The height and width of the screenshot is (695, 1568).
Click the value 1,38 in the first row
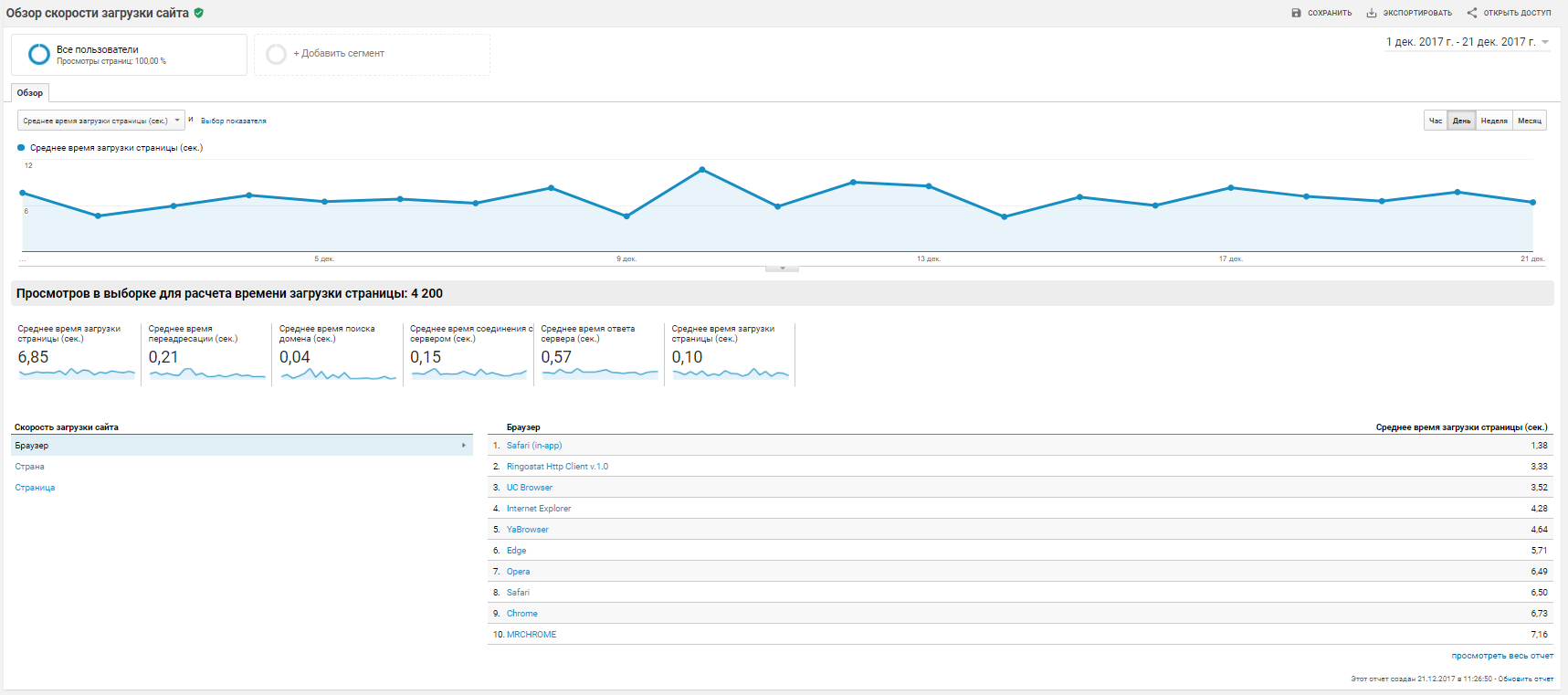[1540, 446]
